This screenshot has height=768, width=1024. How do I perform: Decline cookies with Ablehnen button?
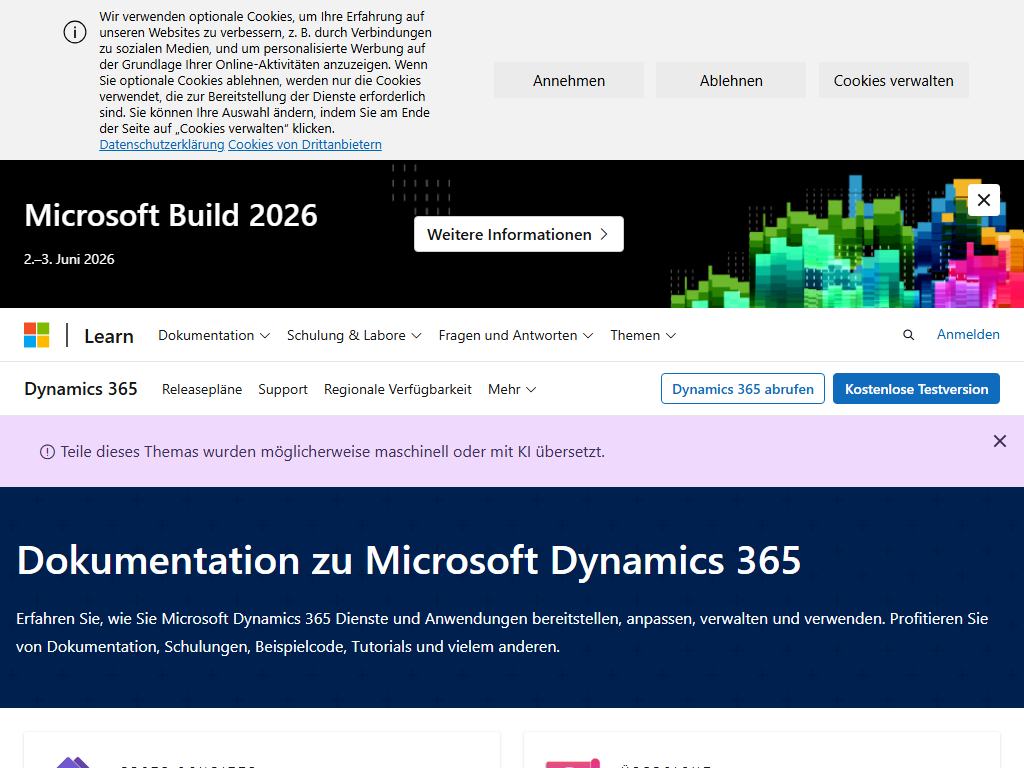coord(731,80)
